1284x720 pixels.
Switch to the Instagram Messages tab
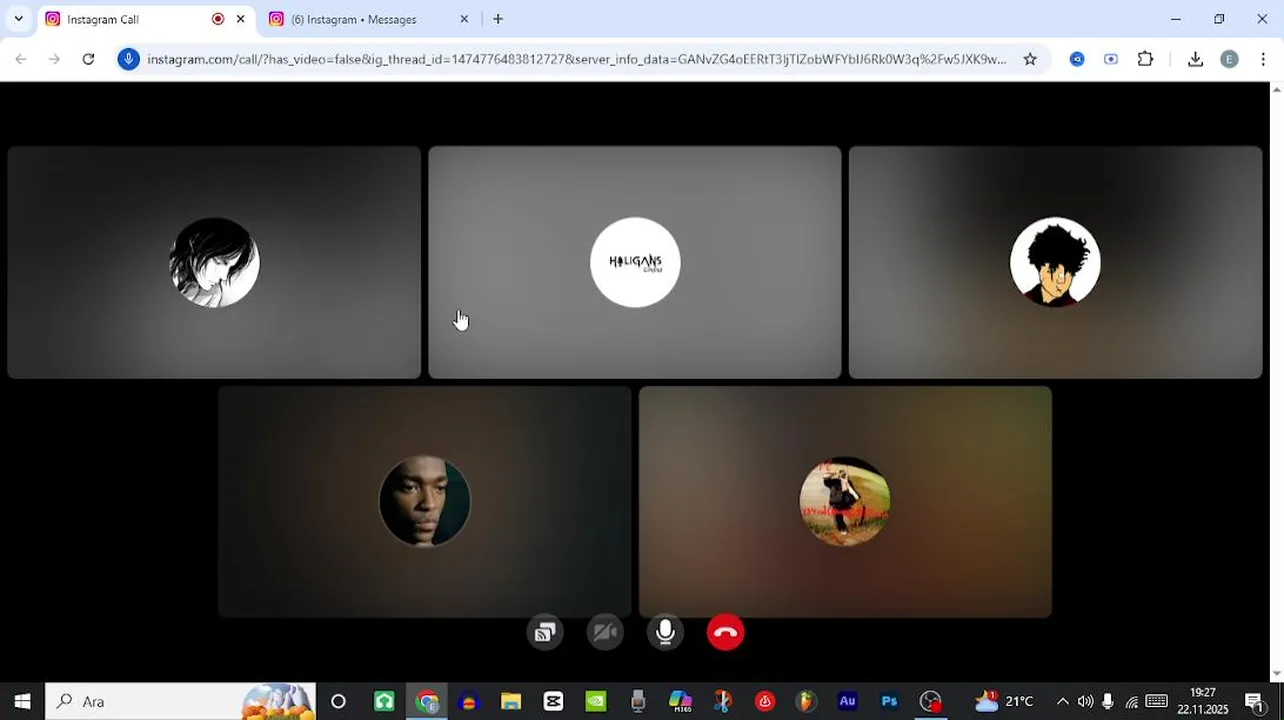point(368,19)
